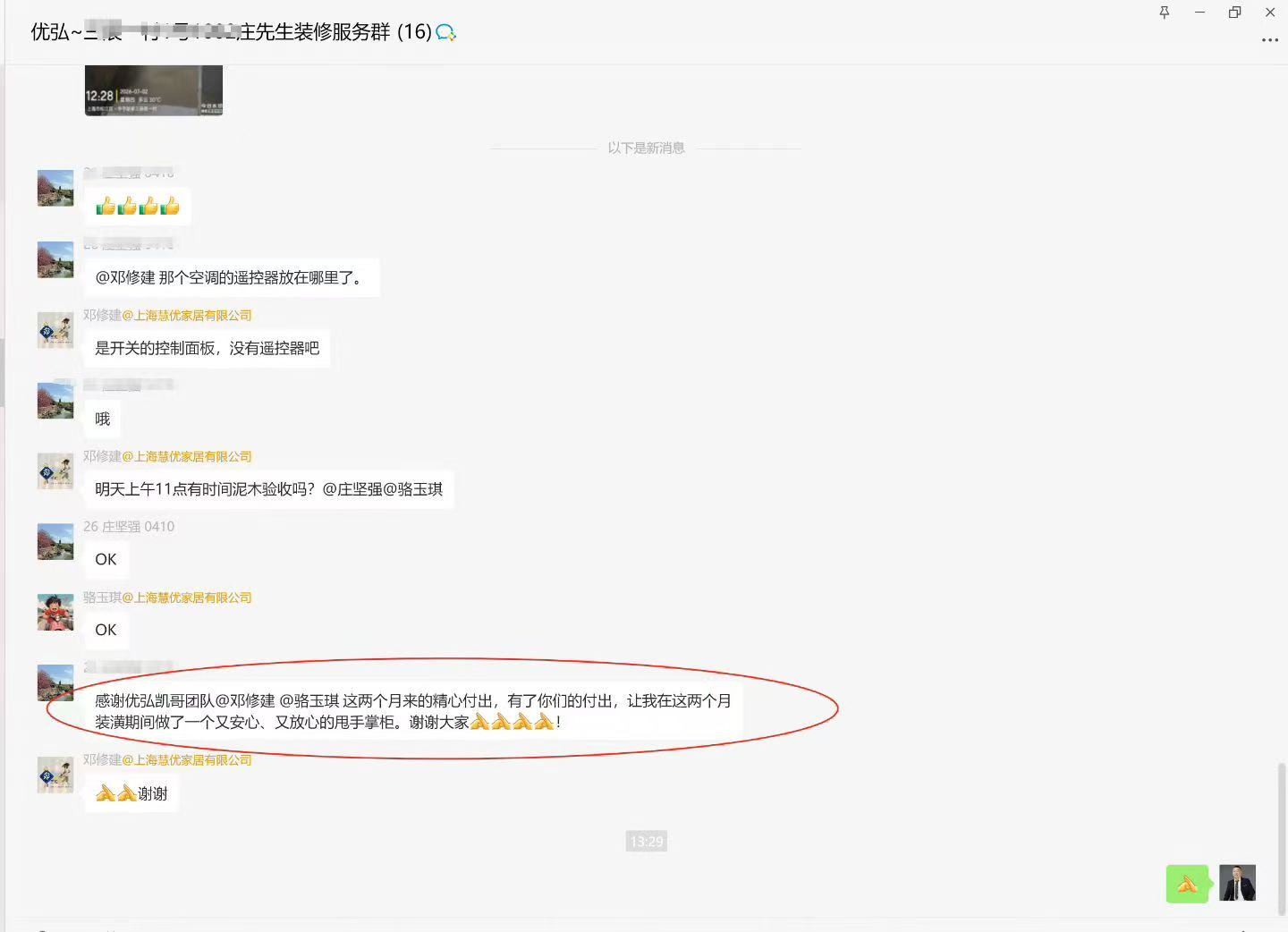1288x932 pixels.
Task: Select the four thumbs-up emoji message
Action: 138,207
